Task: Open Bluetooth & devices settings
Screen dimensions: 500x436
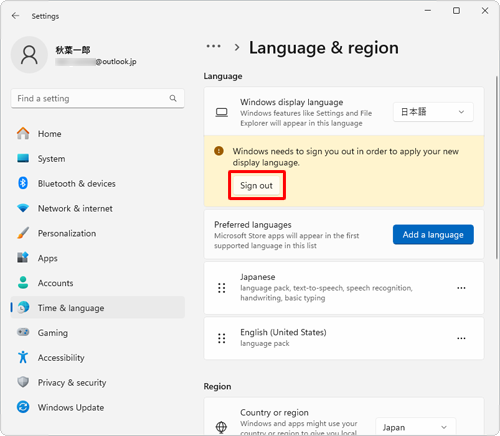Action: (98, 183)
